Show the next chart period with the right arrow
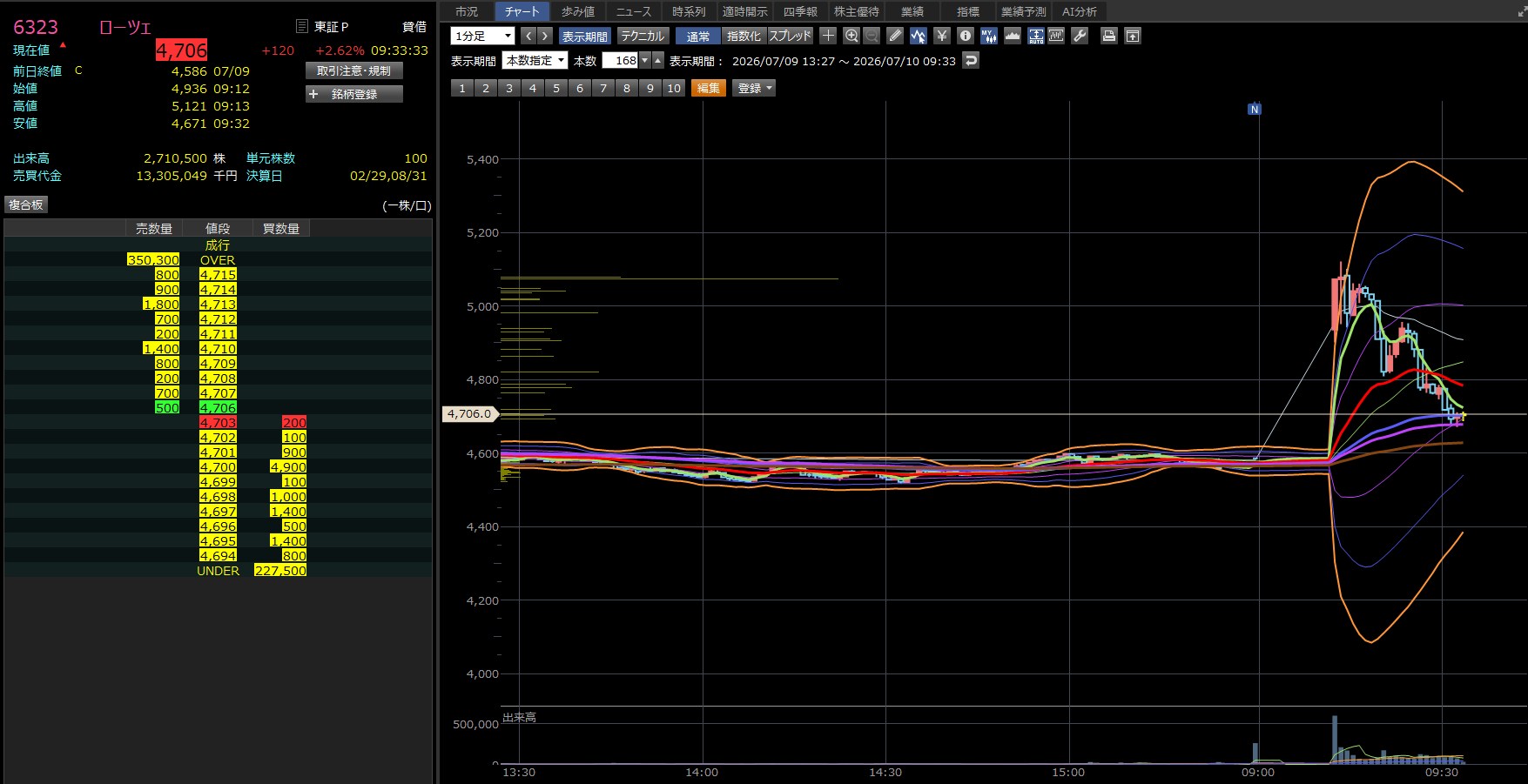The width and height of the screenshot is (1528, 784). (545, 36)
